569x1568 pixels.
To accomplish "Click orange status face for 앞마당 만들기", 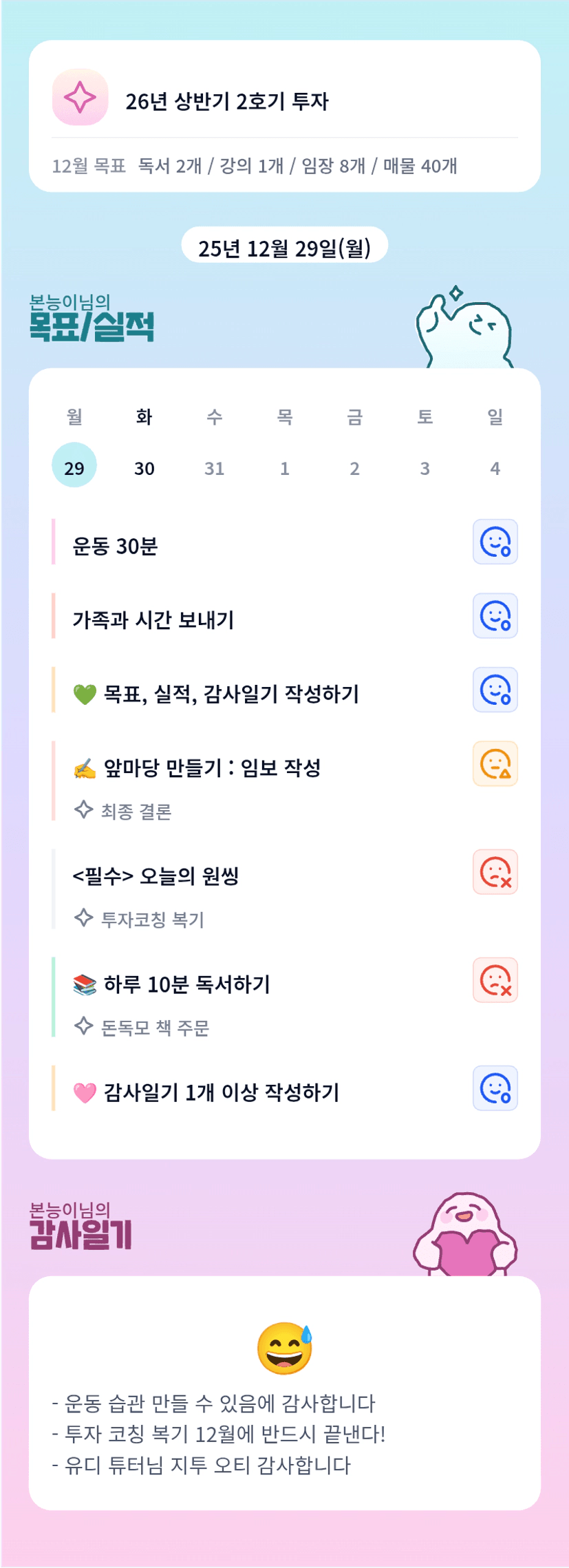I will pyautogui.click(x=495, y=764).
